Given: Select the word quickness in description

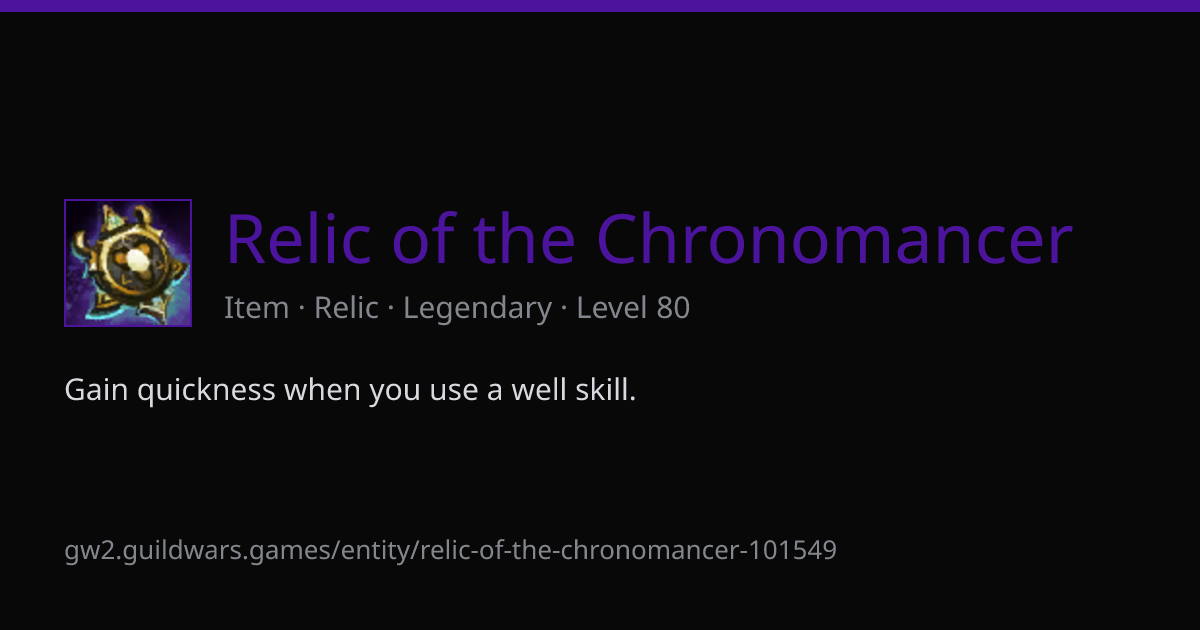Looking at the screenshot, I should coord(206,391).
